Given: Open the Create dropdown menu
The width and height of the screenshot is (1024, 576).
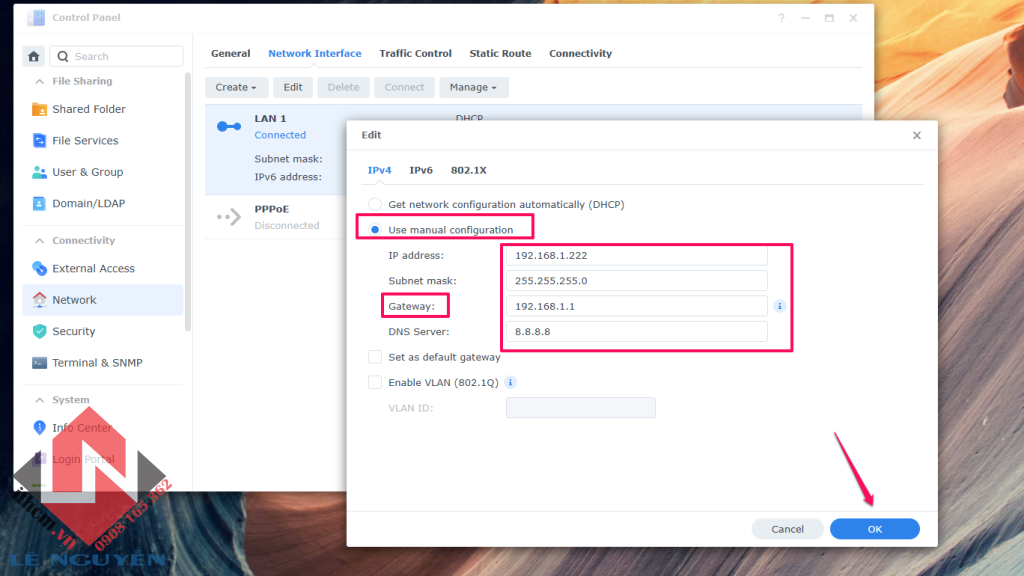Looking at the screenshot, I should click(236, 87).
